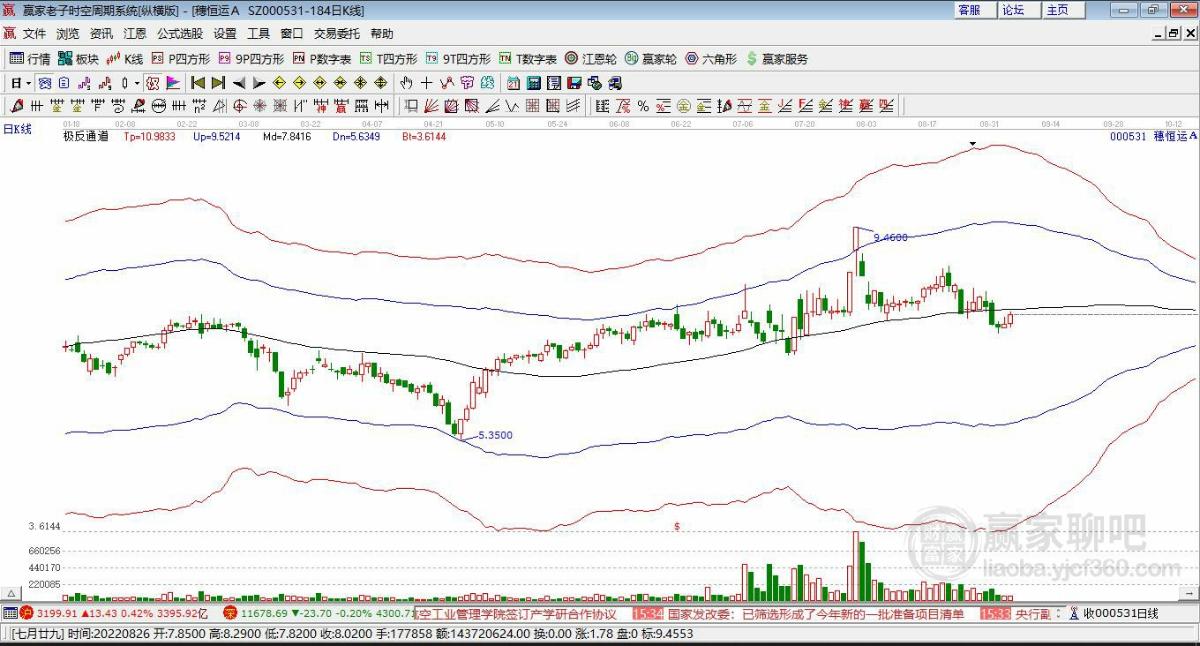Viewport: 1200px width, 646px height.
Task: Click the floppy disk save icon
Action: [574, 83]
